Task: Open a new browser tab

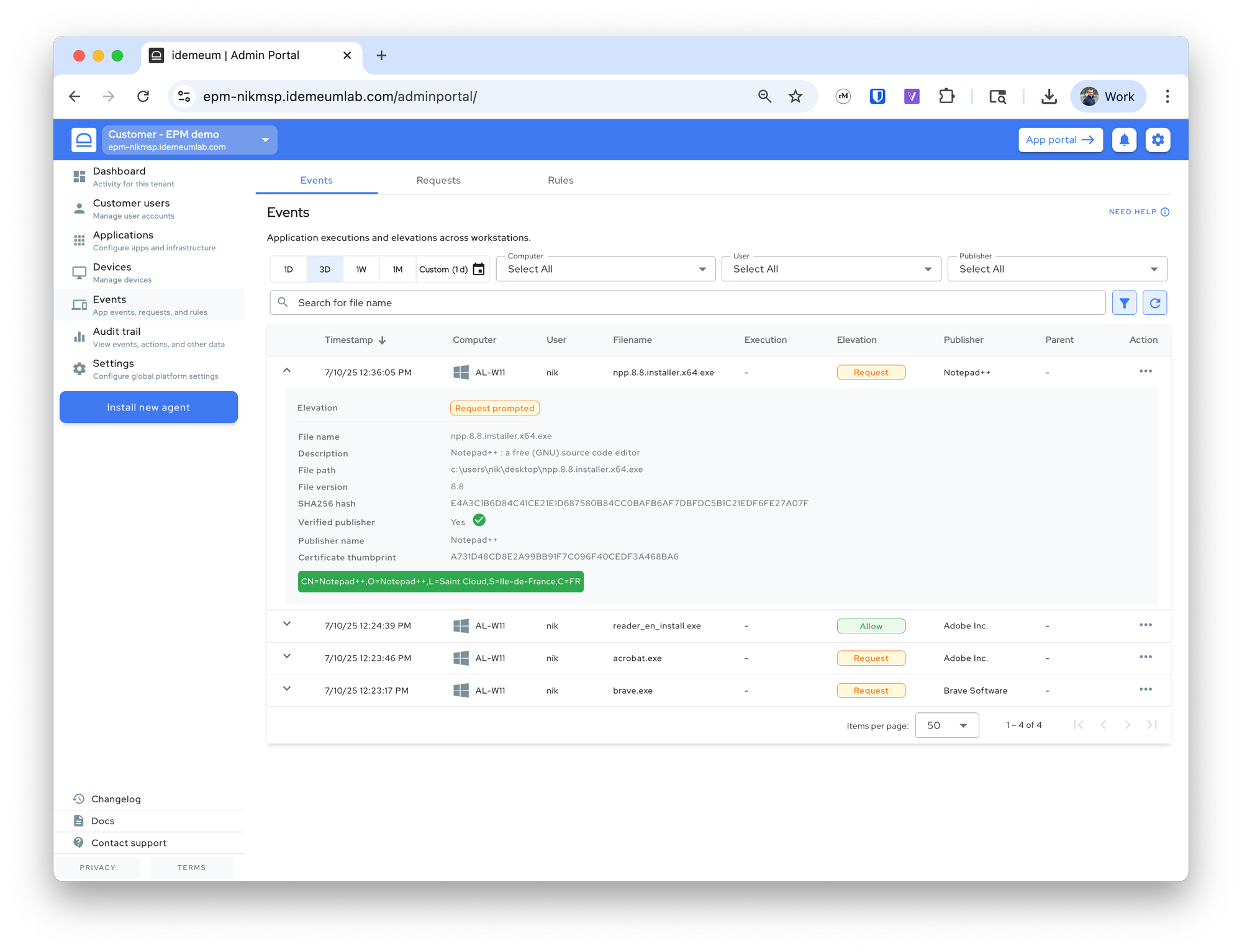Action: (381, 56)
